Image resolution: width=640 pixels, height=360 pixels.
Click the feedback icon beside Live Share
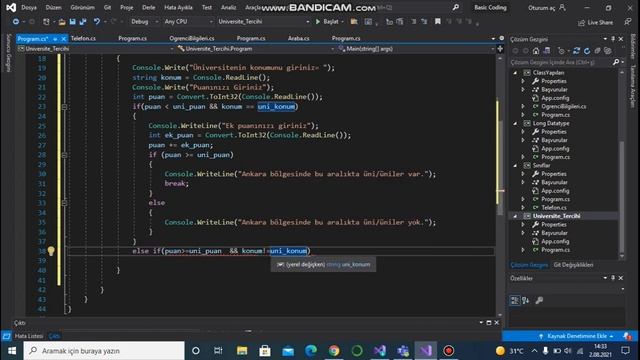pyautogui.click(x=628, y=22)
